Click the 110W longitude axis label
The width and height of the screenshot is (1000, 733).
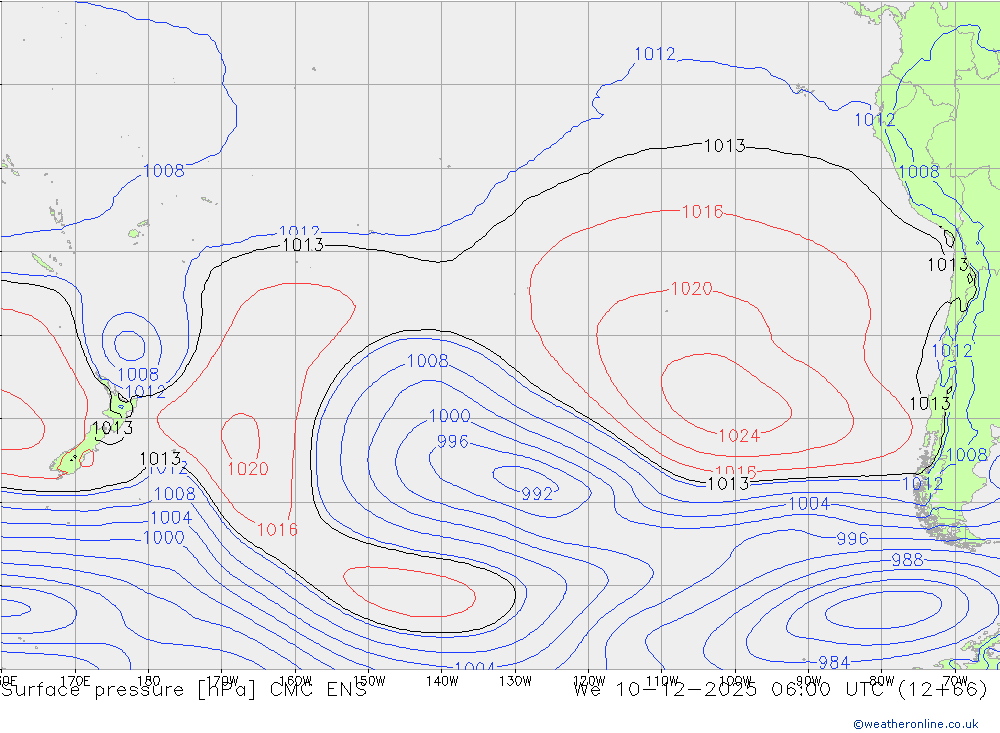coord(662,681)
